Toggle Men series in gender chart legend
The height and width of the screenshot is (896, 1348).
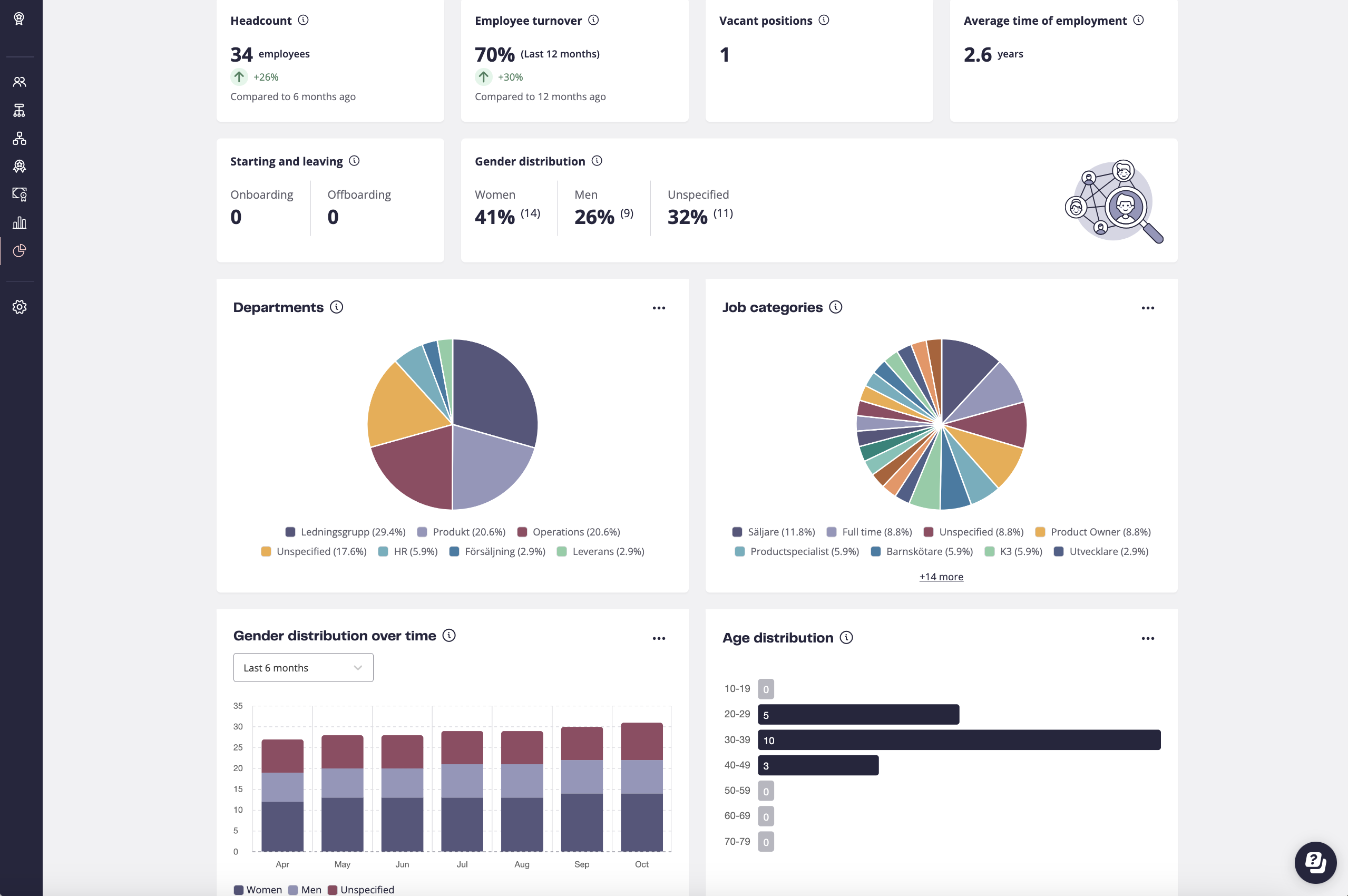[305, 890]
